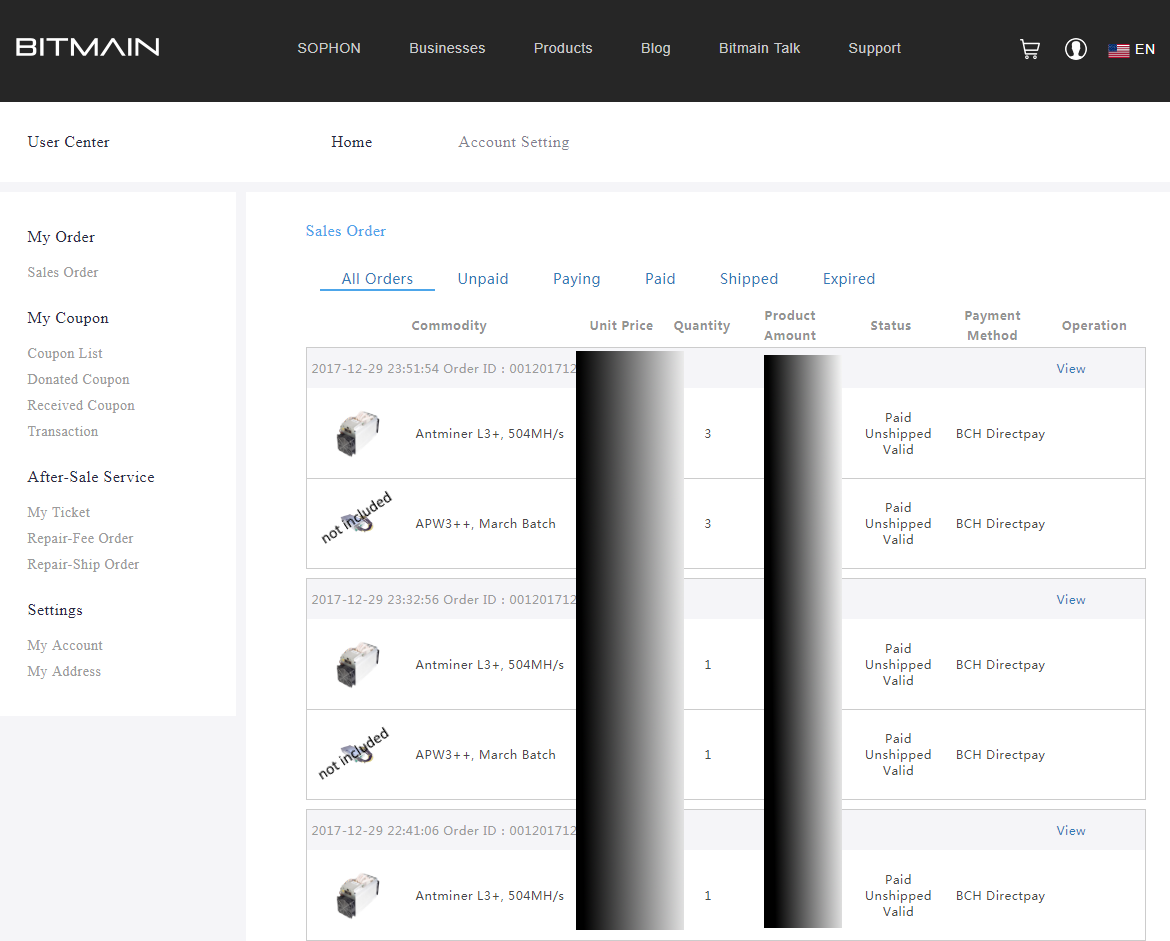Click the US flag language icon
Viewport: 1170px width, 941px height.
tap(1118, 50)
